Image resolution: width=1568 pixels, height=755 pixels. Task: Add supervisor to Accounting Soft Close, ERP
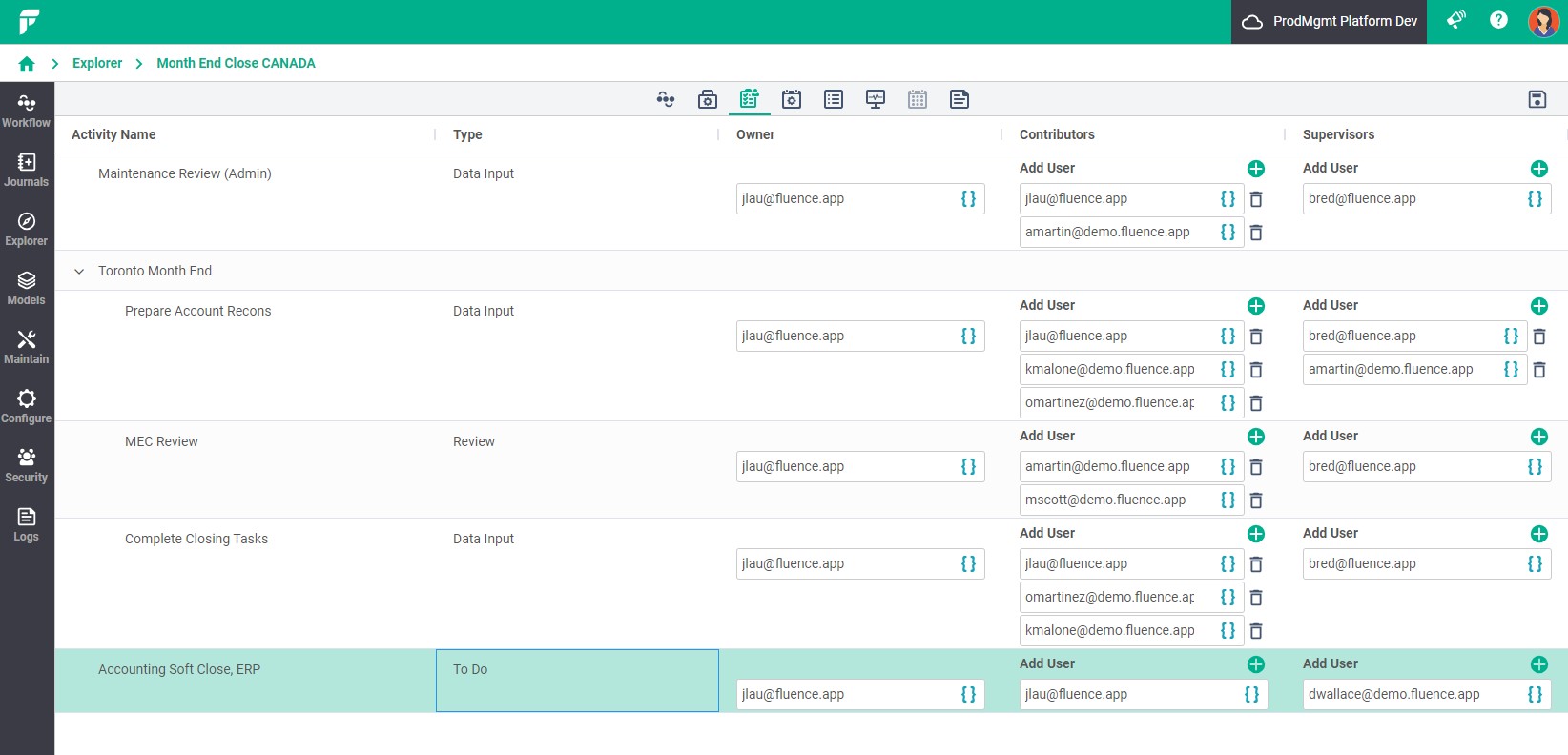(x=1539, y=664)
